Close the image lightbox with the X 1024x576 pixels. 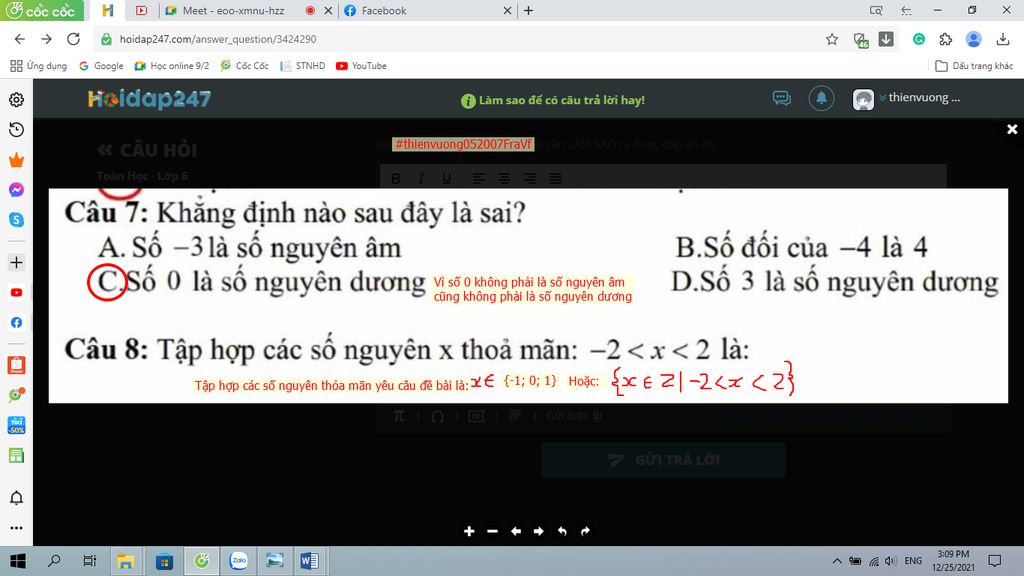(1012, 129)
